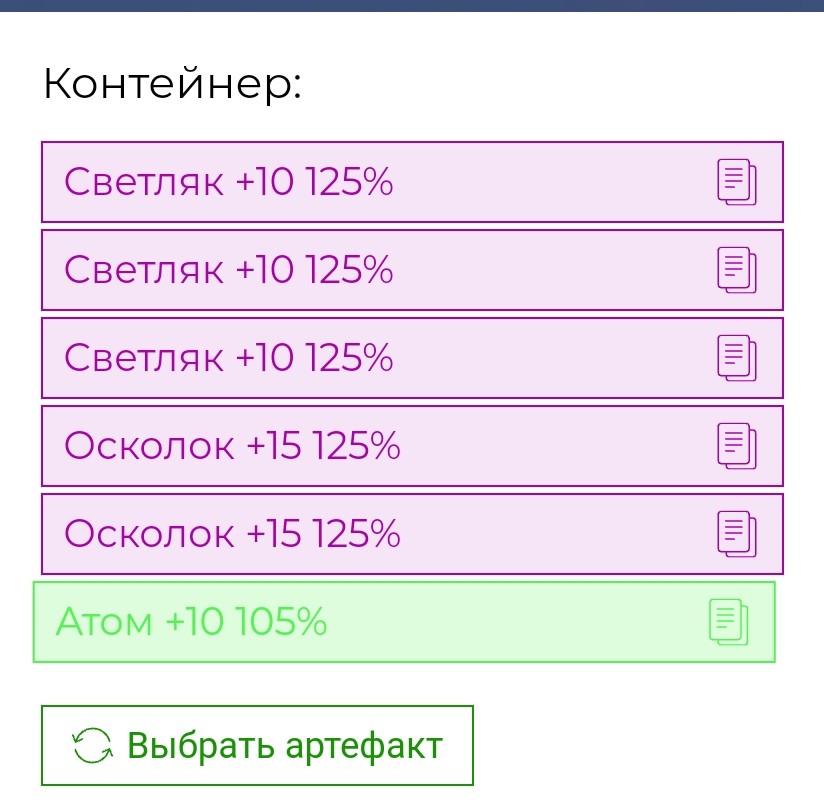Click the 105% value in Атом row

[x=281, y=621]
